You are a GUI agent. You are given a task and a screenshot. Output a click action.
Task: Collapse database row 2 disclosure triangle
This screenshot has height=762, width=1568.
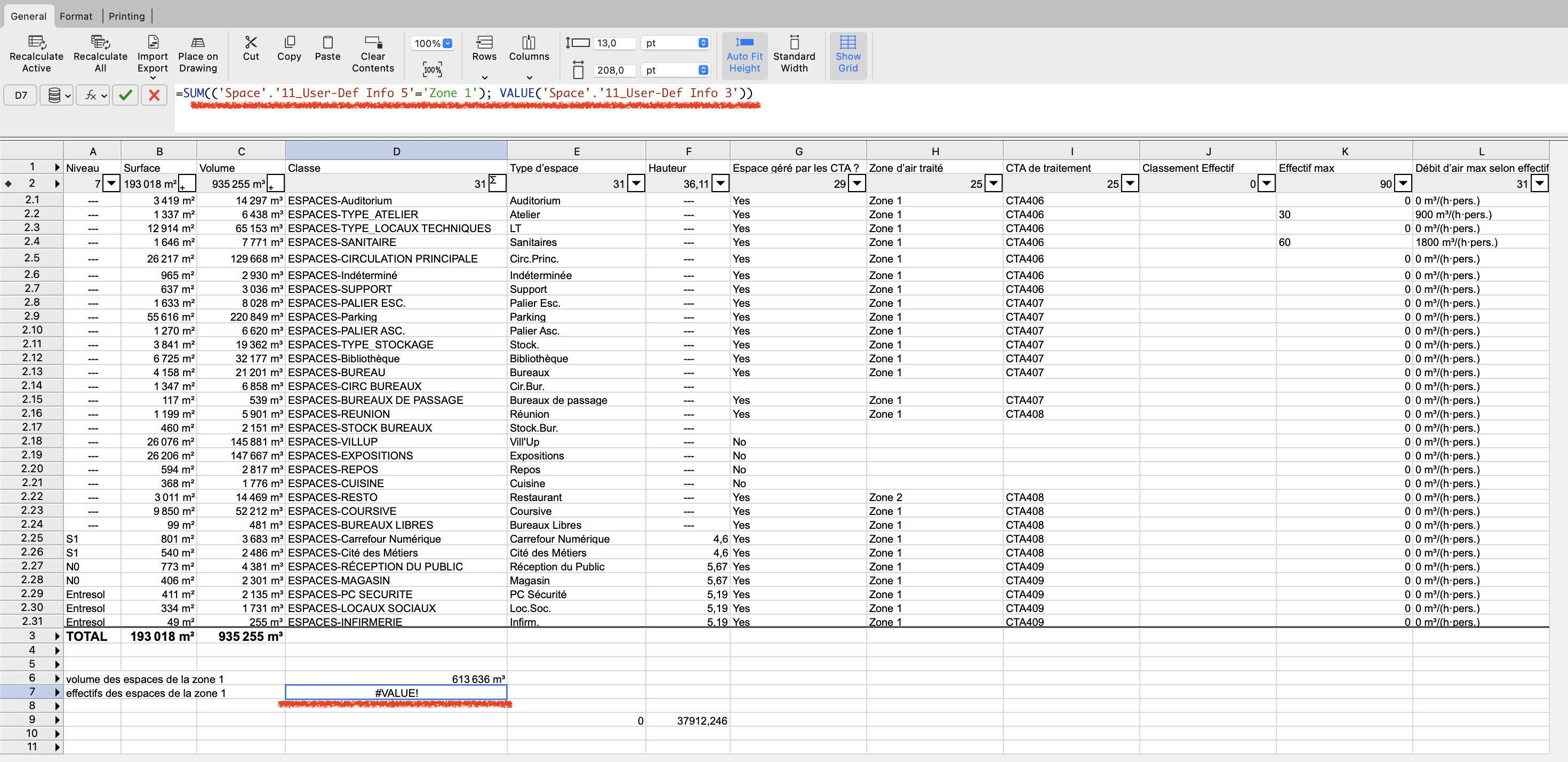coord(57,184)
